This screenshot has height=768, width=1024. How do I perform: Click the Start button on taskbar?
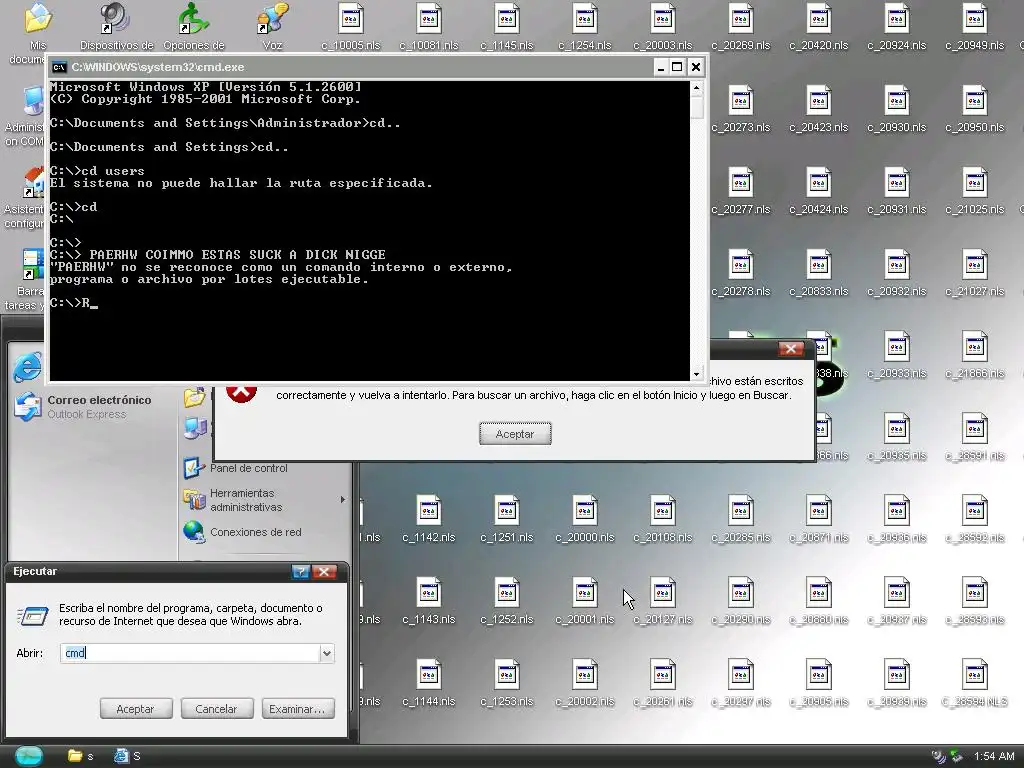pos(29,756)
